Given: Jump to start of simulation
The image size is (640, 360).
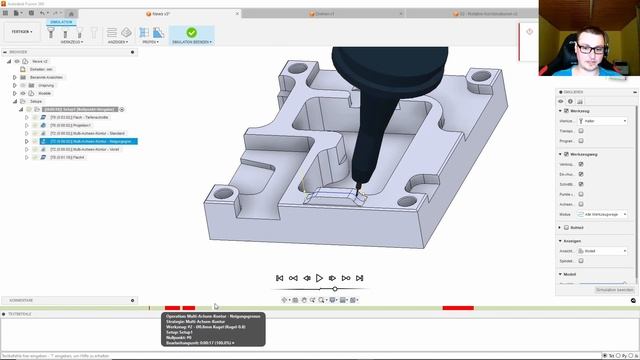Looking at the screenshot, I should [x=280, y=278].
